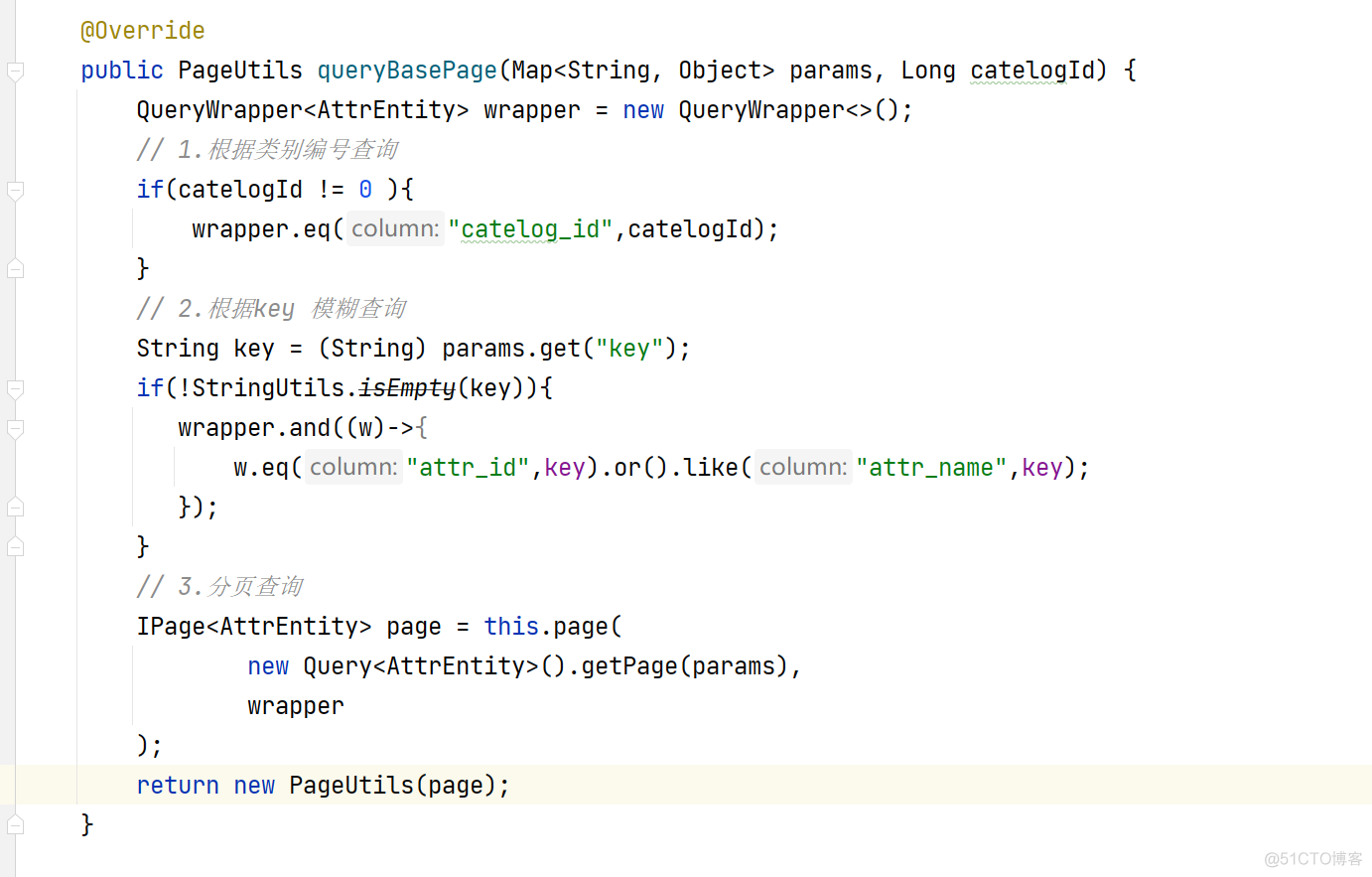Click fold end marker beside the }); line
This screenshot has height=877, width=1372.
click(x=15, y=507)
